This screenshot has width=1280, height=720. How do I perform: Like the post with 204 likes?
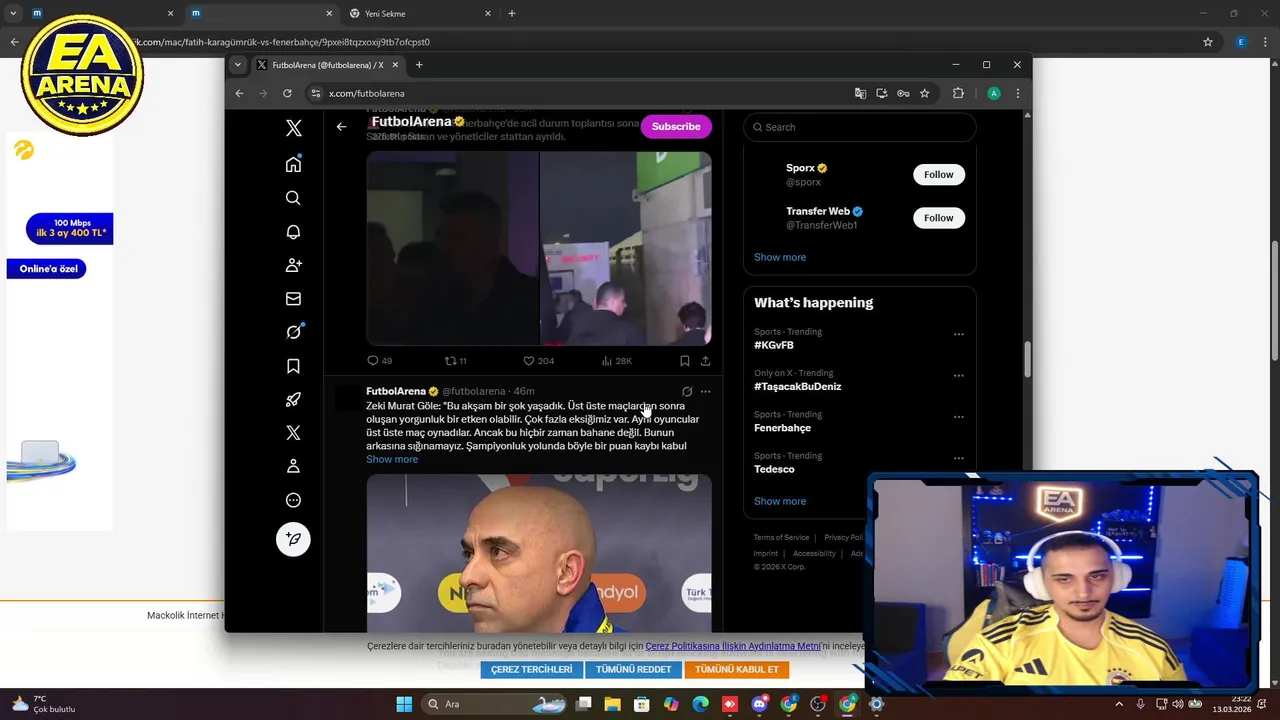[538, 361]
